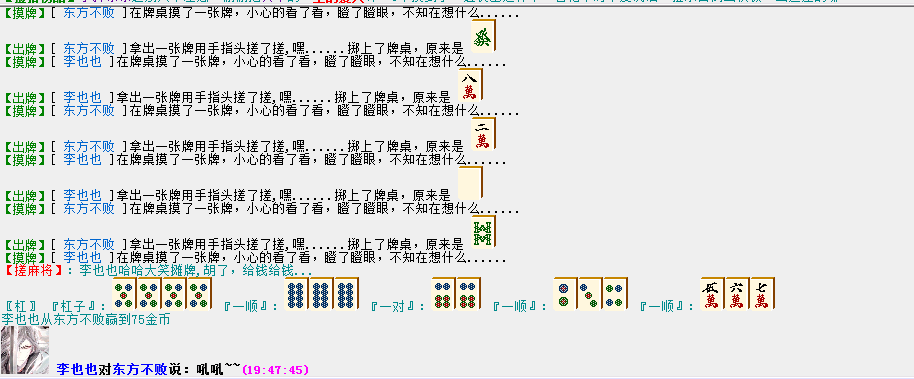
Task: Click bold 李也也 sender name in chat line
Action: [76, 369]
